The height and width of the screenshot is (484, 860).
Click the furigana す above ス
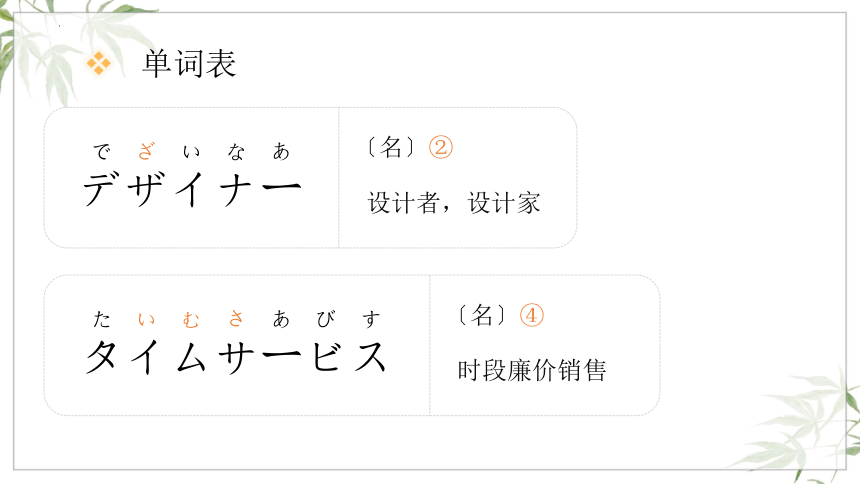[x=371, y=319]
